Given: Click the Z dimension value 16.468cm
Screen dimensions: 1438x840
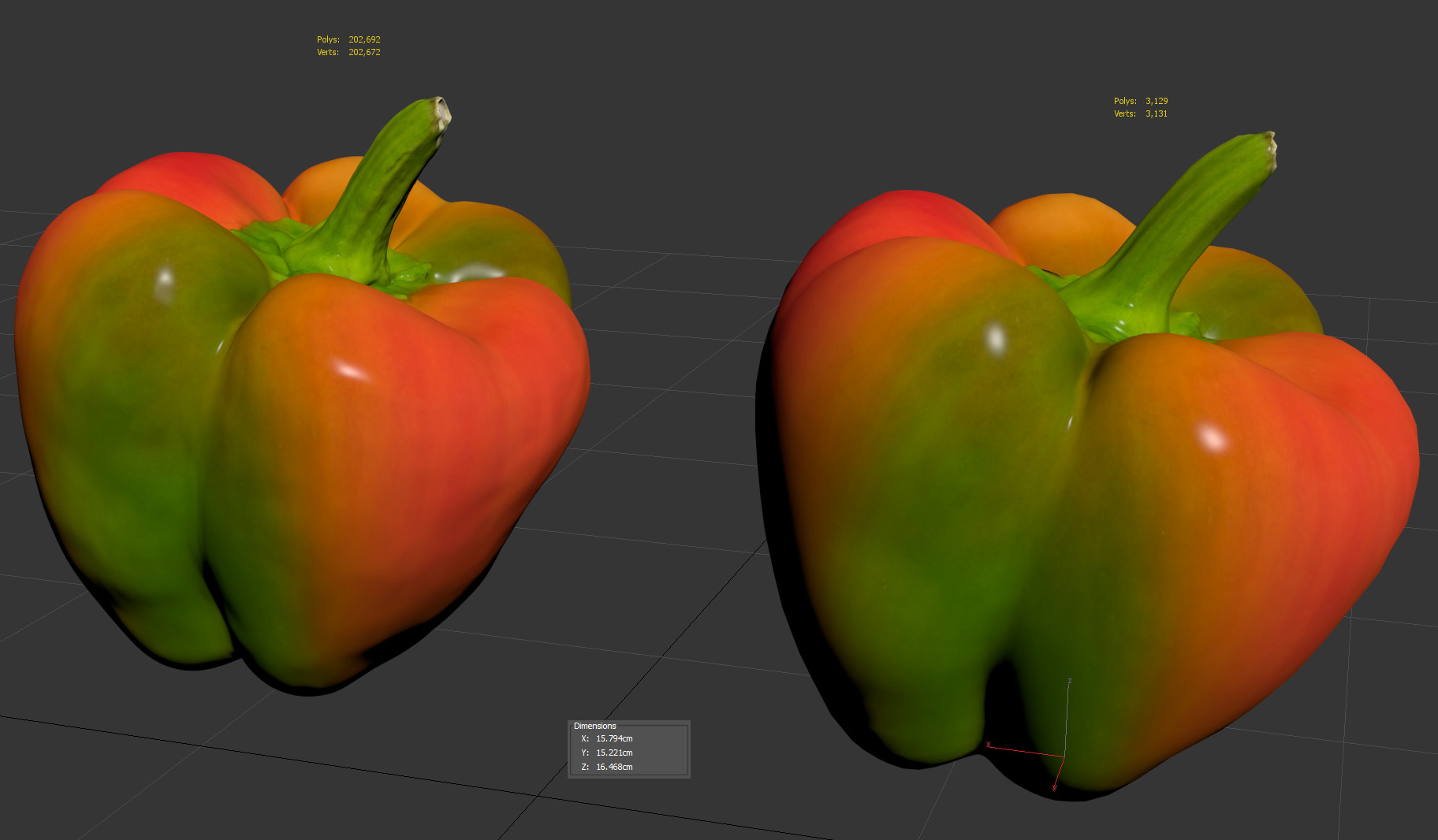Looking at the screenshot, I should 614,767.
